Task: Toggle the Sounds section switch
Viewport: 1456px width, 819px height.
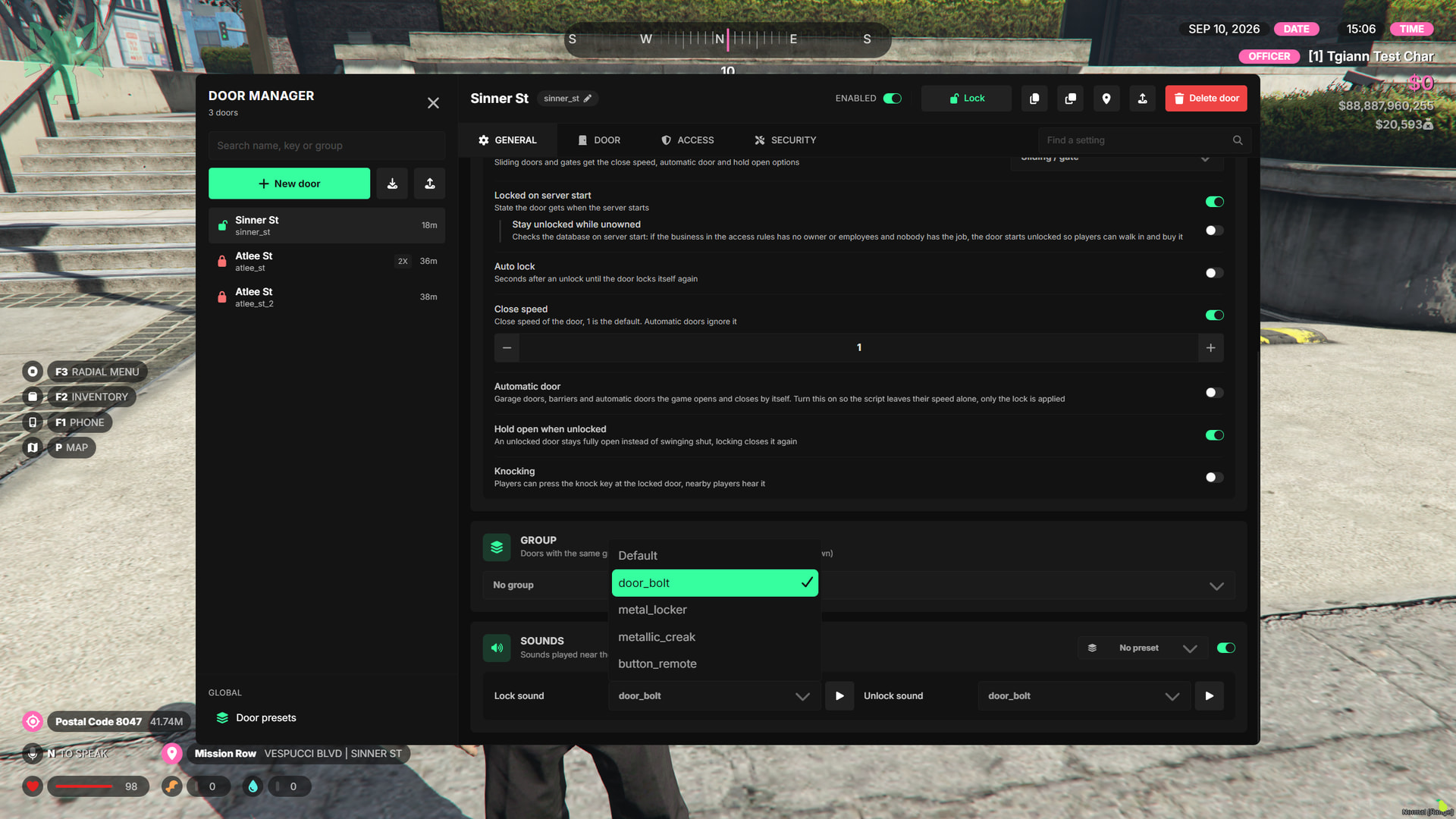Action: (1226, 648)
